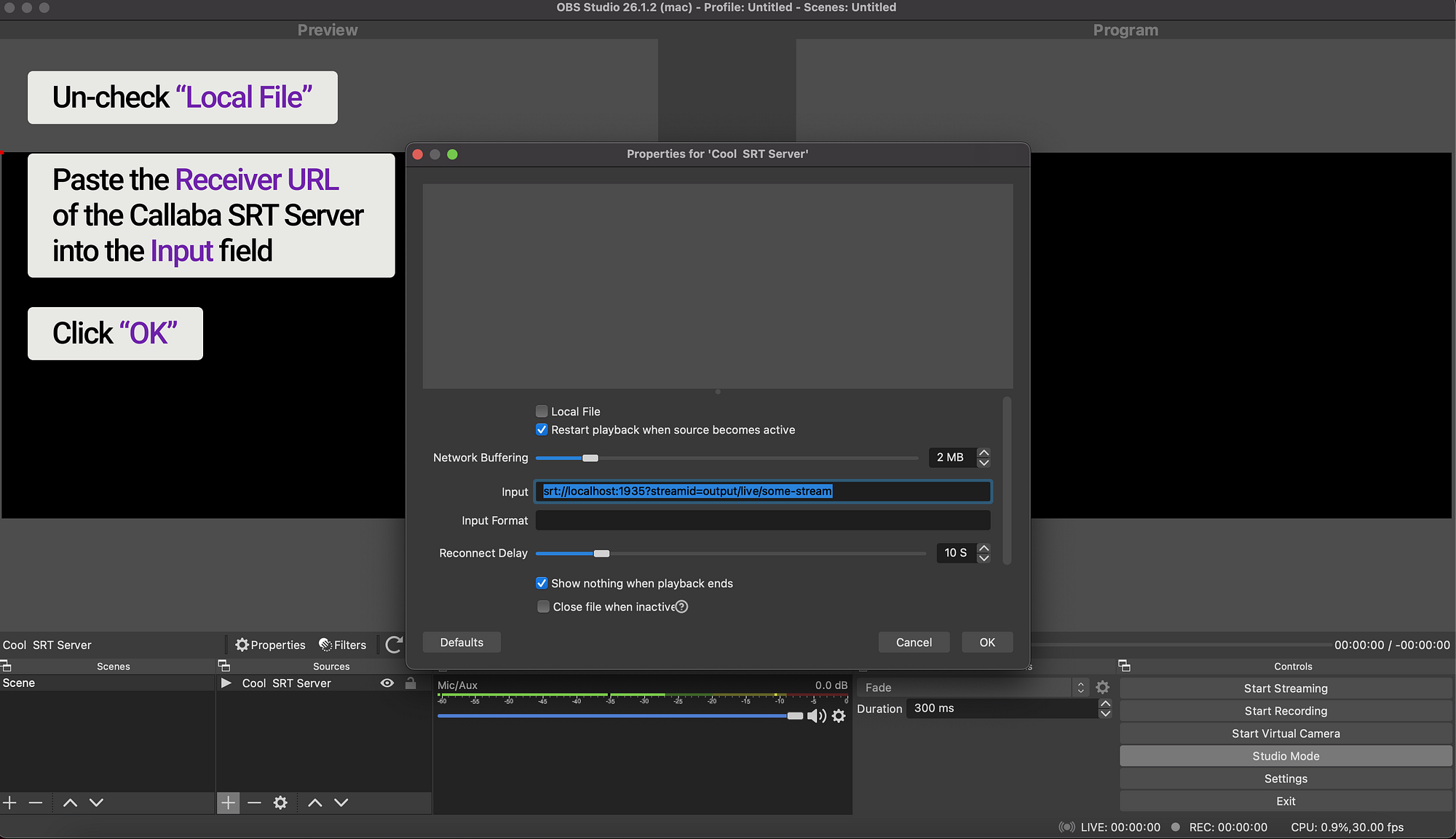Open the Fade transition dropdown

tap(973, 688)
